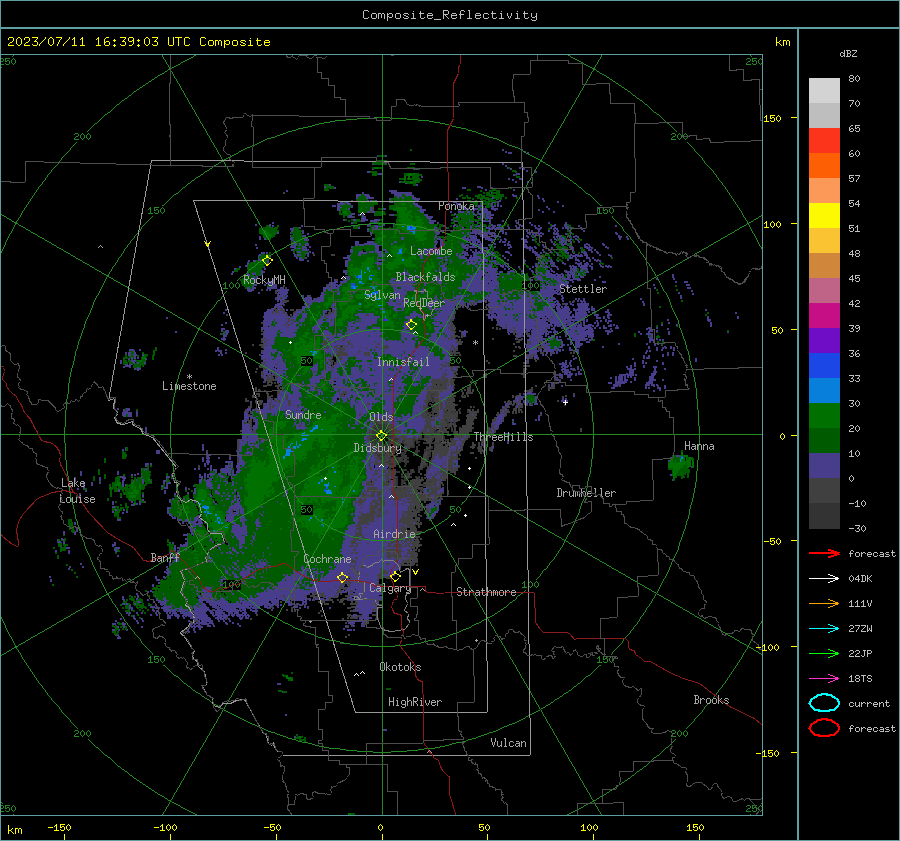Click the asterisk marker above Limestone

pos(189,377)
